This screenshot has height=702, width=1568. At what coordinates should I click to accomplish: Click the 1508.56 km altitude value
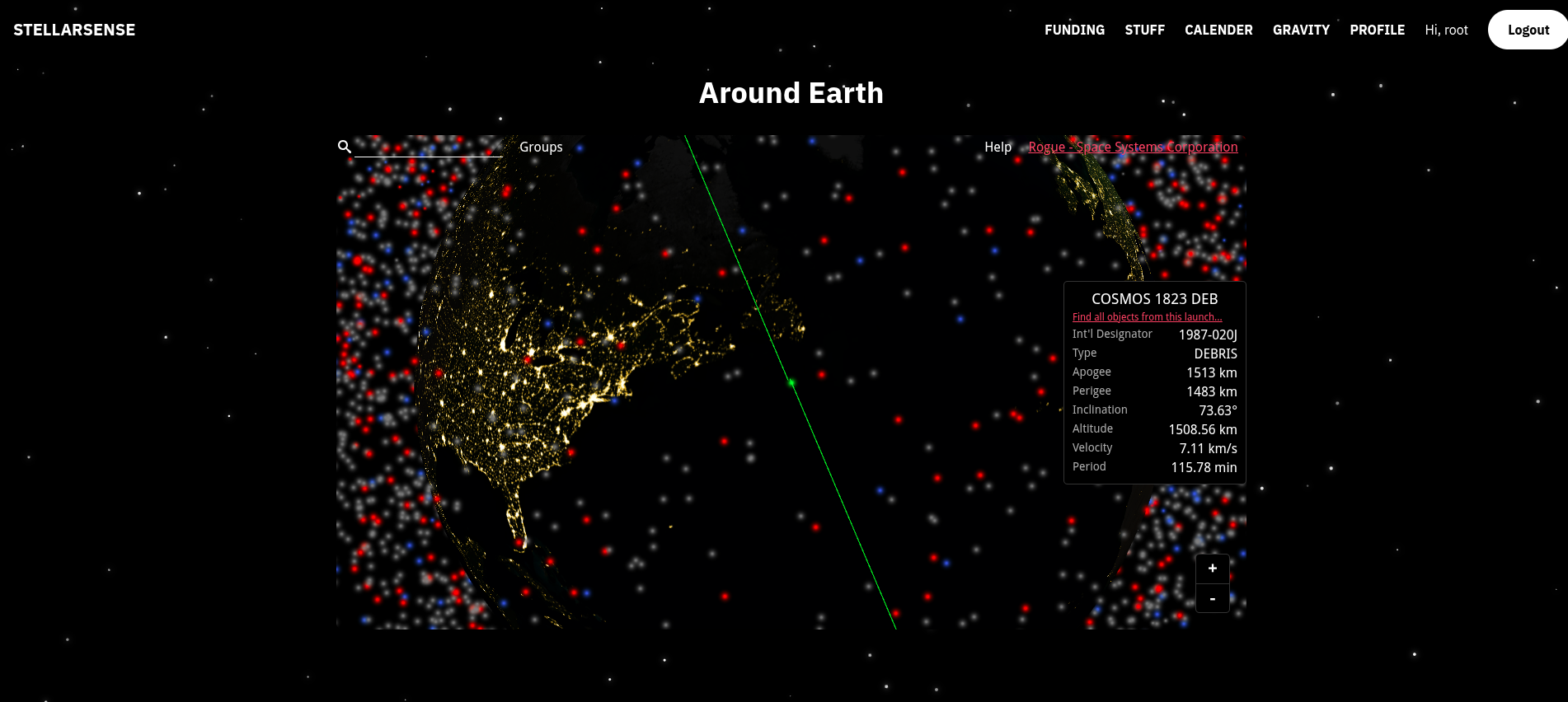(1203, 429)
